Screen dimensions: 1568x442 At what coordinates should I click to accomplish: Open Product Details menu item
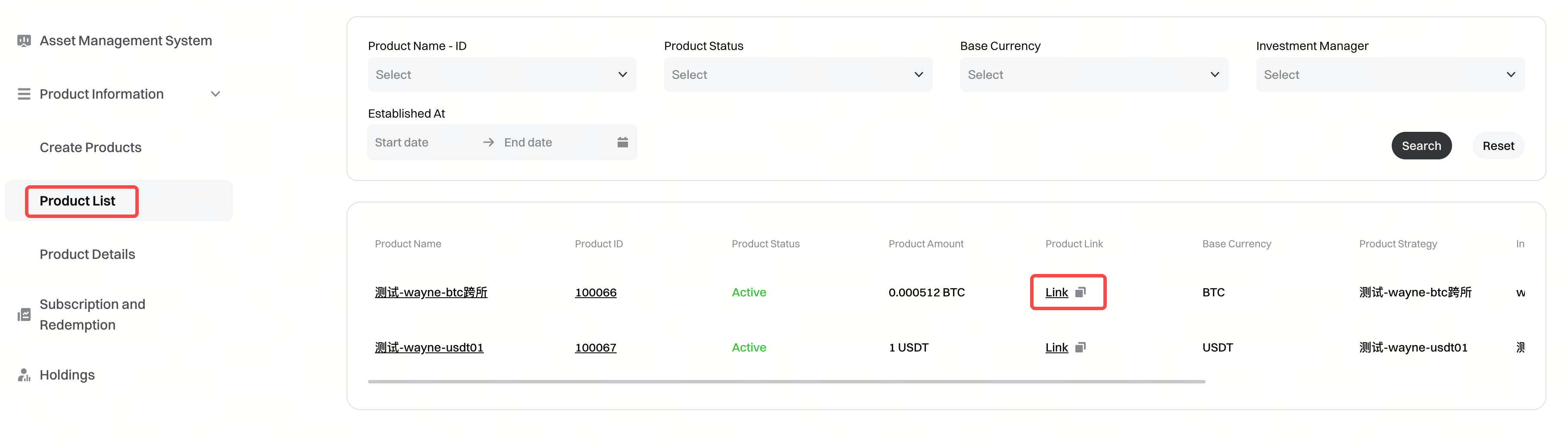87,255
